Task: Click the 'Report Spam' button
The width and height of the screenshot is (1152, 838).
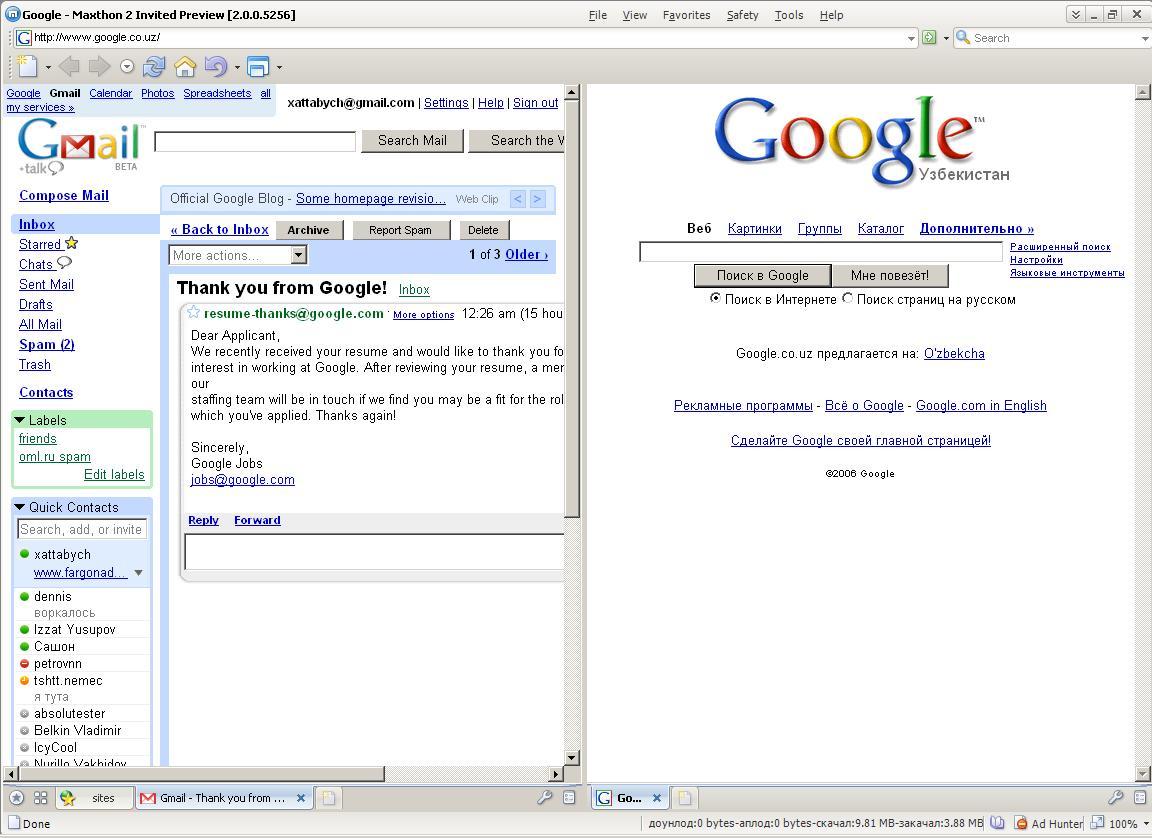Action: [x=400, y=230]
